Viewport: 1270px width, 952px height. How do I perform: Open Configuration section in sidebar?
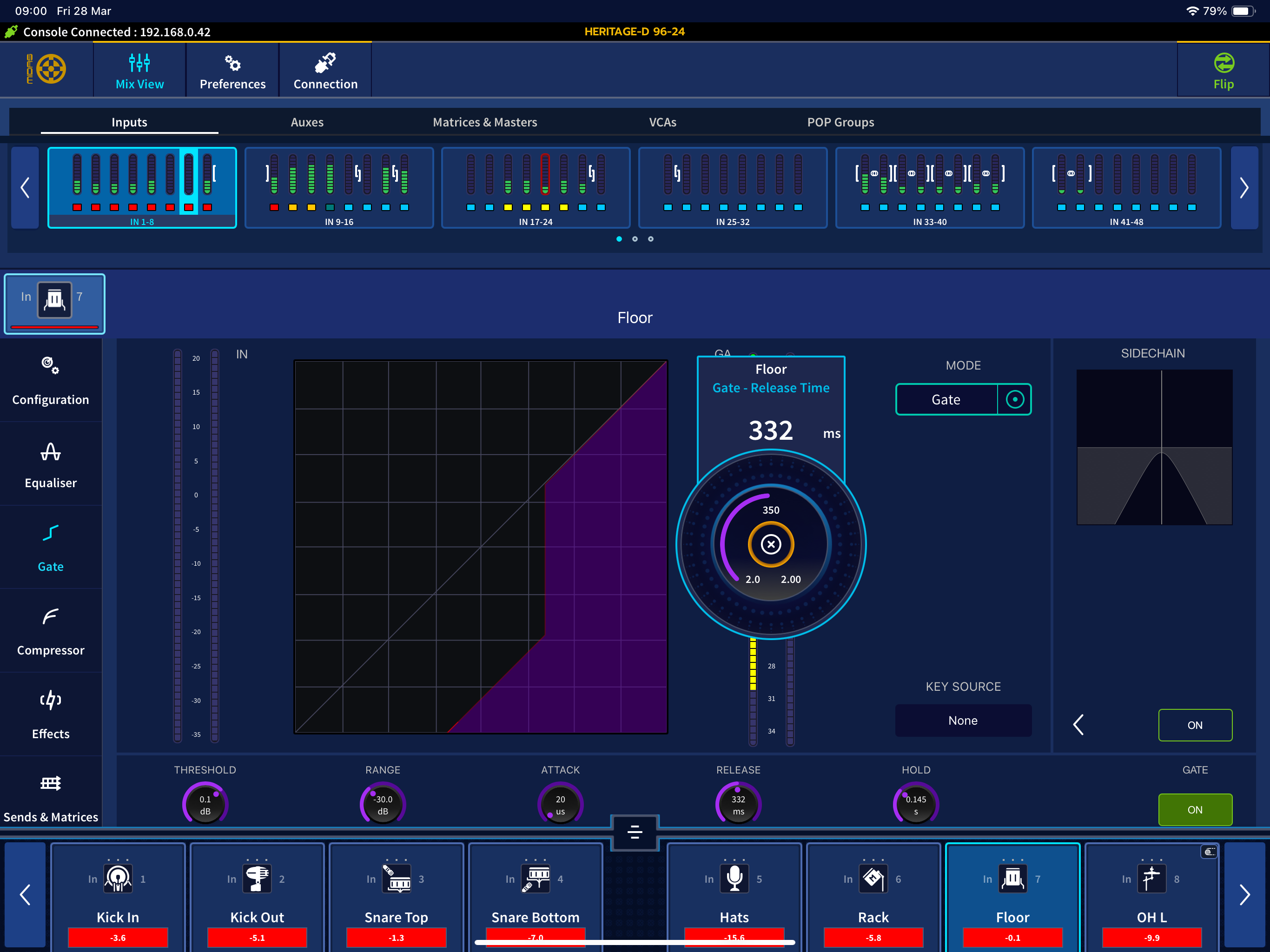[51, 381]
